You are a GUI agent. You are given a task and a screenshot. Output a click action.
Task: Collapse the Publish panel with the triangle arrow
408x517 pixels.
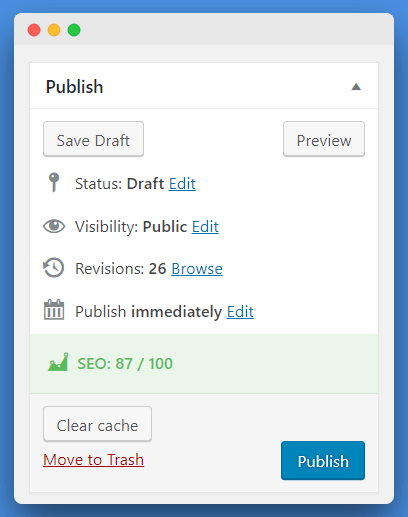coord(356,87)
